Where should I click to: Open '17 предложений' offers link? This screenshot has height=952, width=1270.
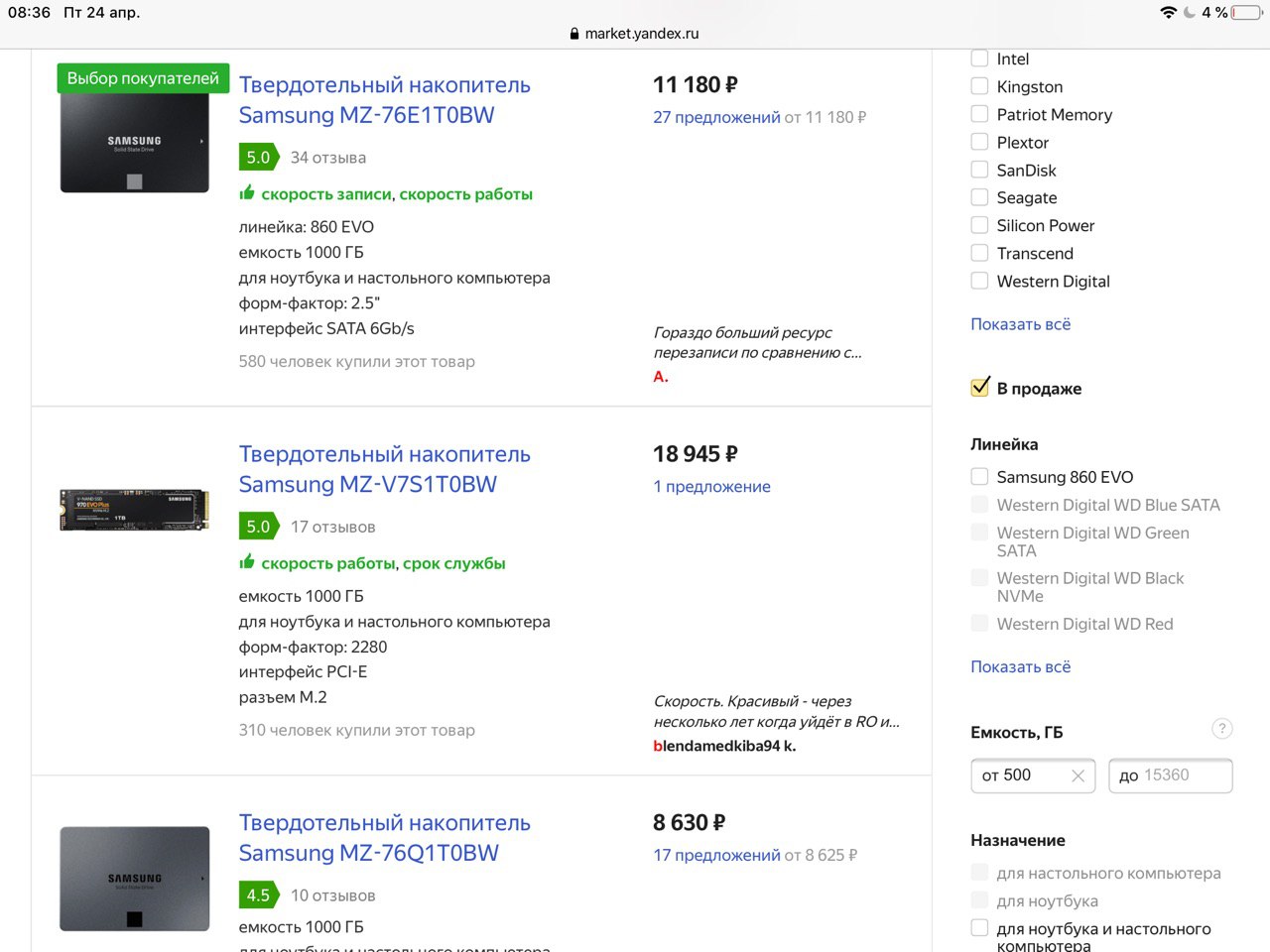click(x=716, y=855)
